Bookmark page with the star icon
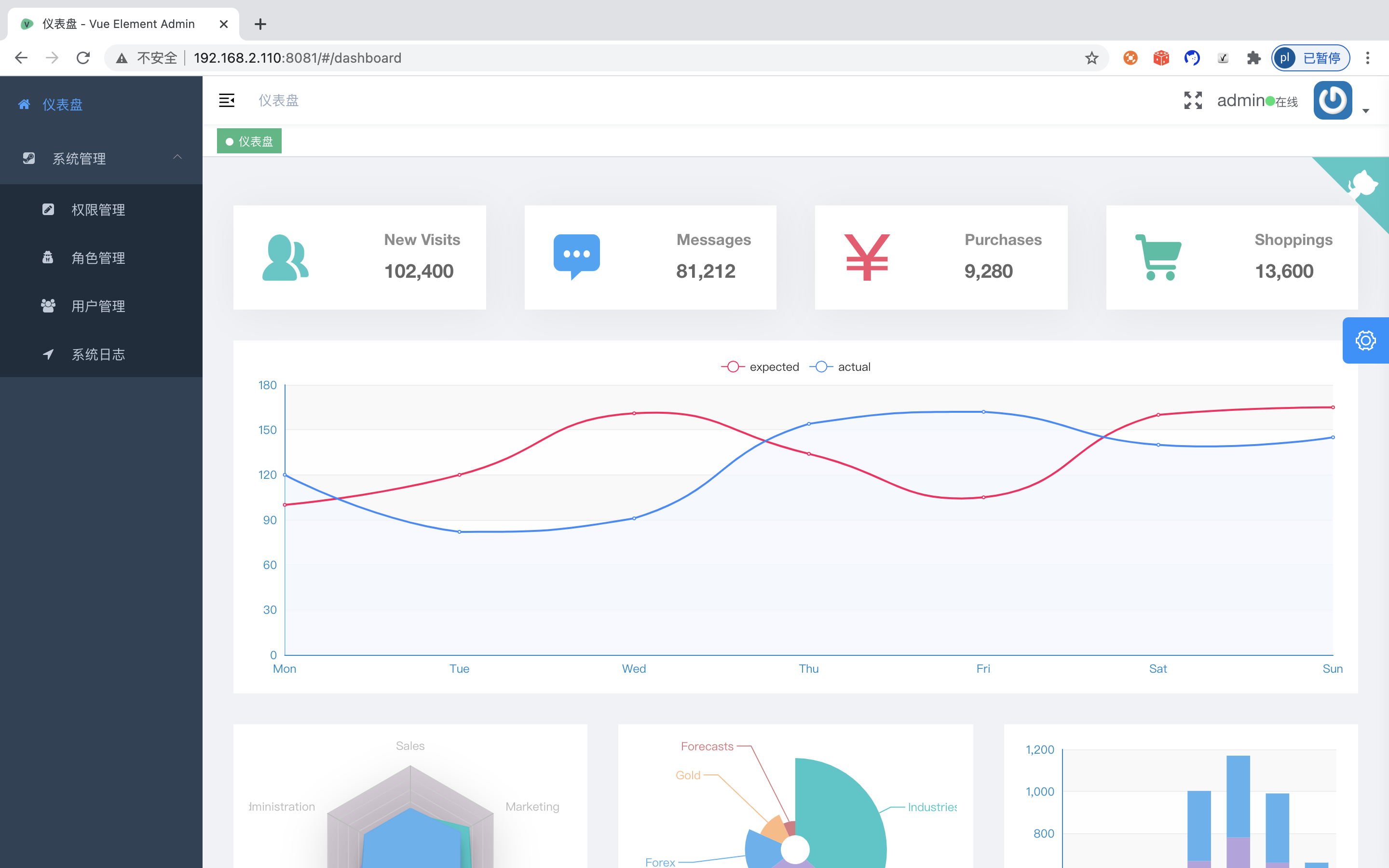Image resolution: width=1389 pixels, height=868 pixels. pyautogui.click(x=1091, y=58)
